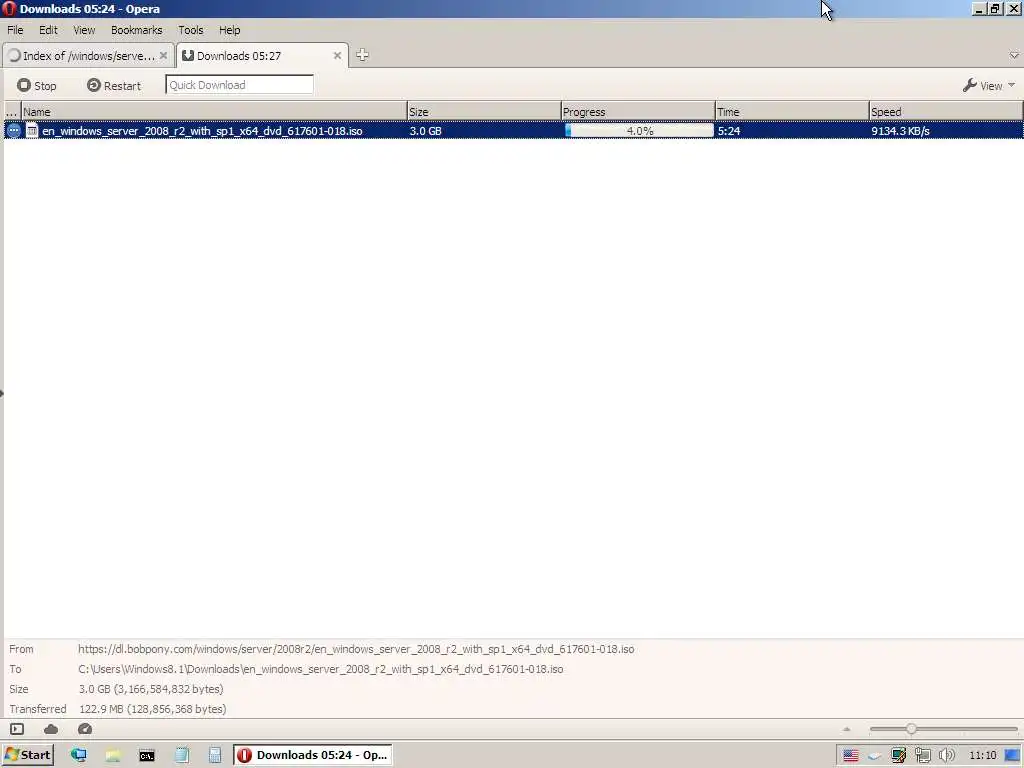Image resolution: width=1024 pixels, height=768 pixels.
Task: Click the US flag language tray icon
Action: point(850,756)
